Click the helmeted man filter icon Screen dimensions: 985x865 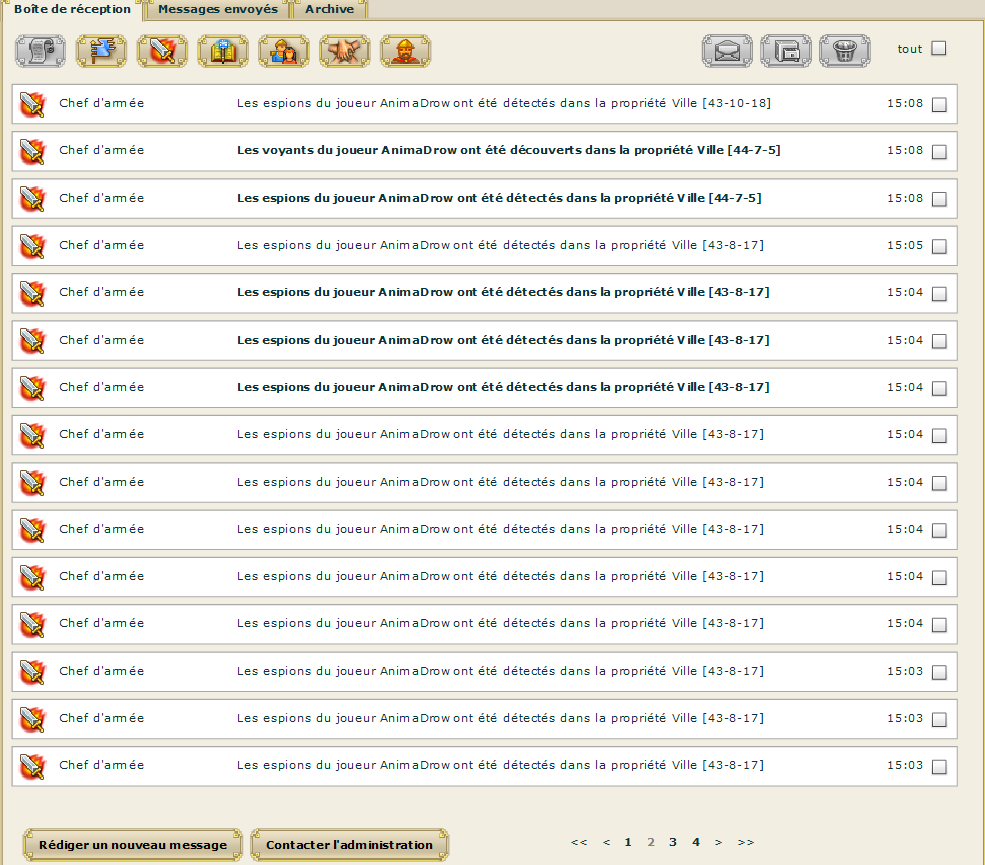tap(406, 51)
